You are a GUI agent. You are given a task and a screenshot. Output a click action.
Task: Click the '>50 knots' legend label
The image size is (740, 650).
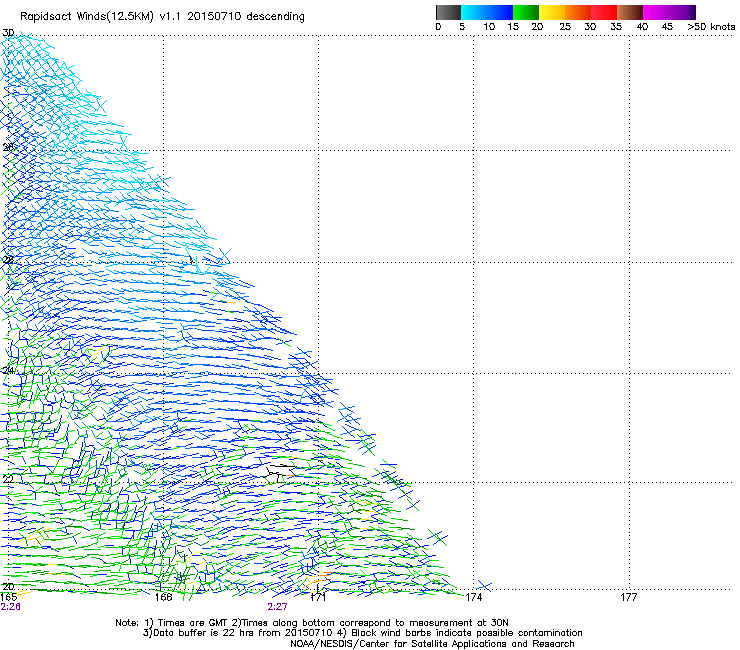(711, 27)
